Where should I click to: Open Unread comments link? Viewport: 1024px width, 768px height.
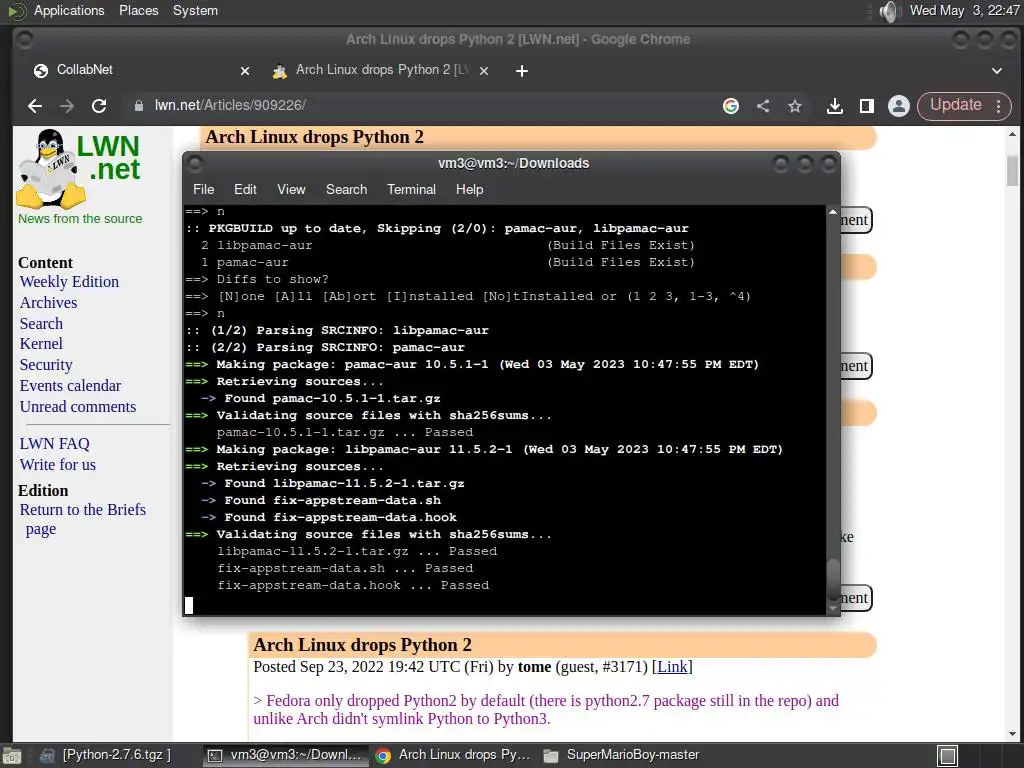click(x=78, y=406)
